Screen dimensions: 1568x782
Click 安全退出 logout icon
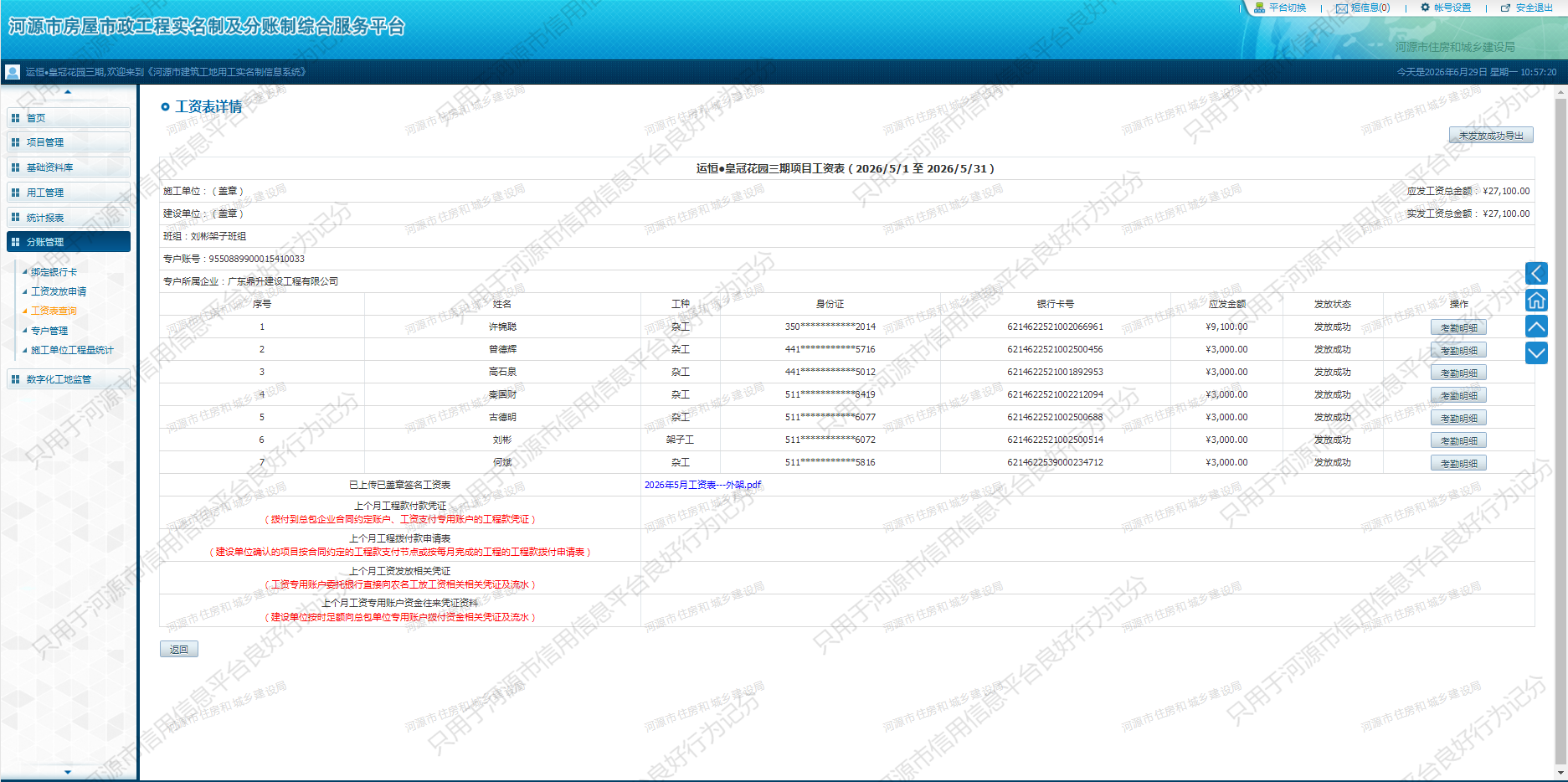(1505, 8)
